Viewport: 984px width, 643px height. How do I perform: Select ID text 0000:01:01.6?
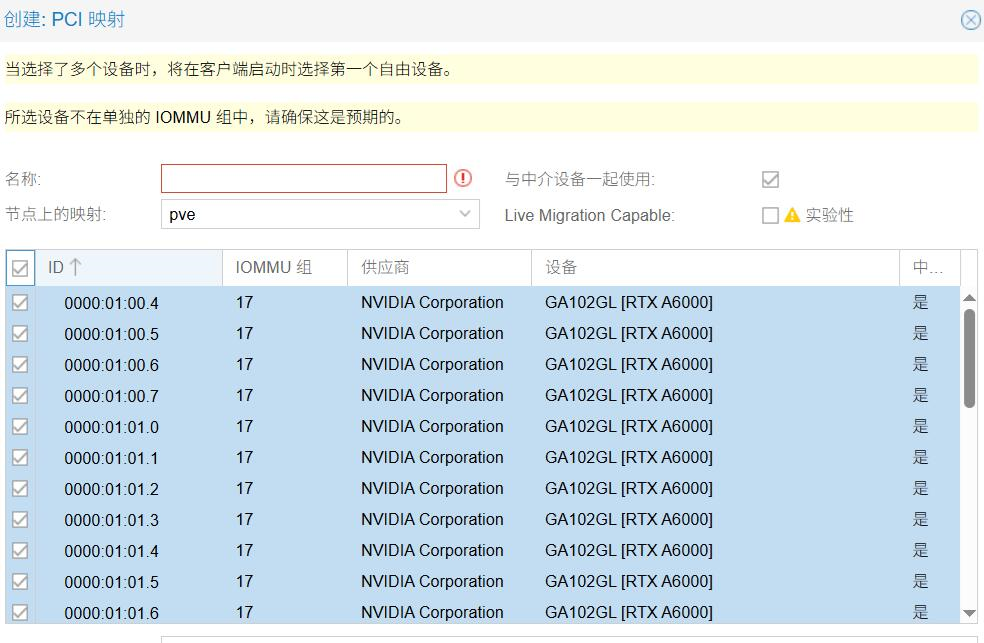point(112,613)
